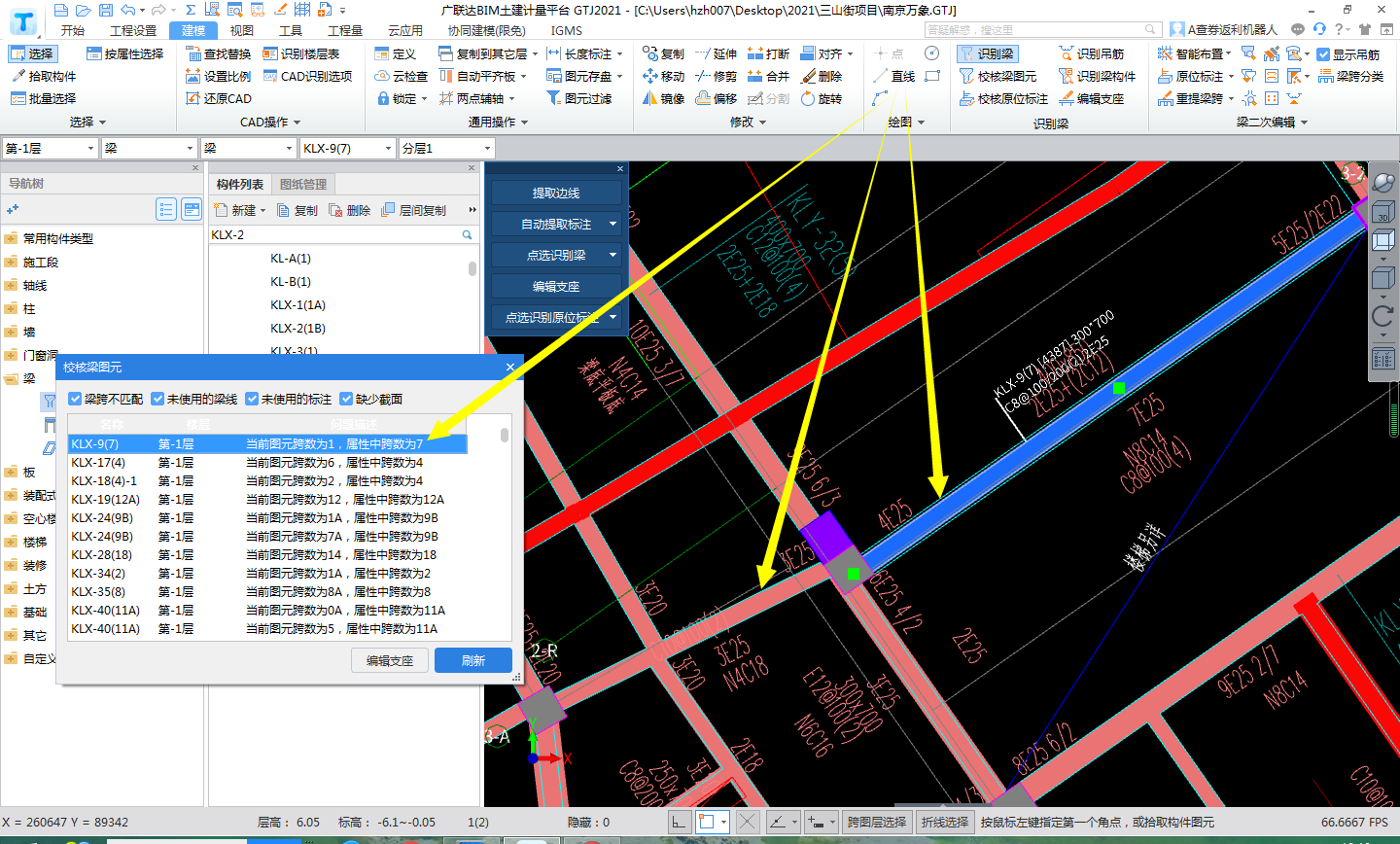This screenshot has width=1400, height=844.
Task: Click the search icon in the component list box
Action: [x=467, y=235]
